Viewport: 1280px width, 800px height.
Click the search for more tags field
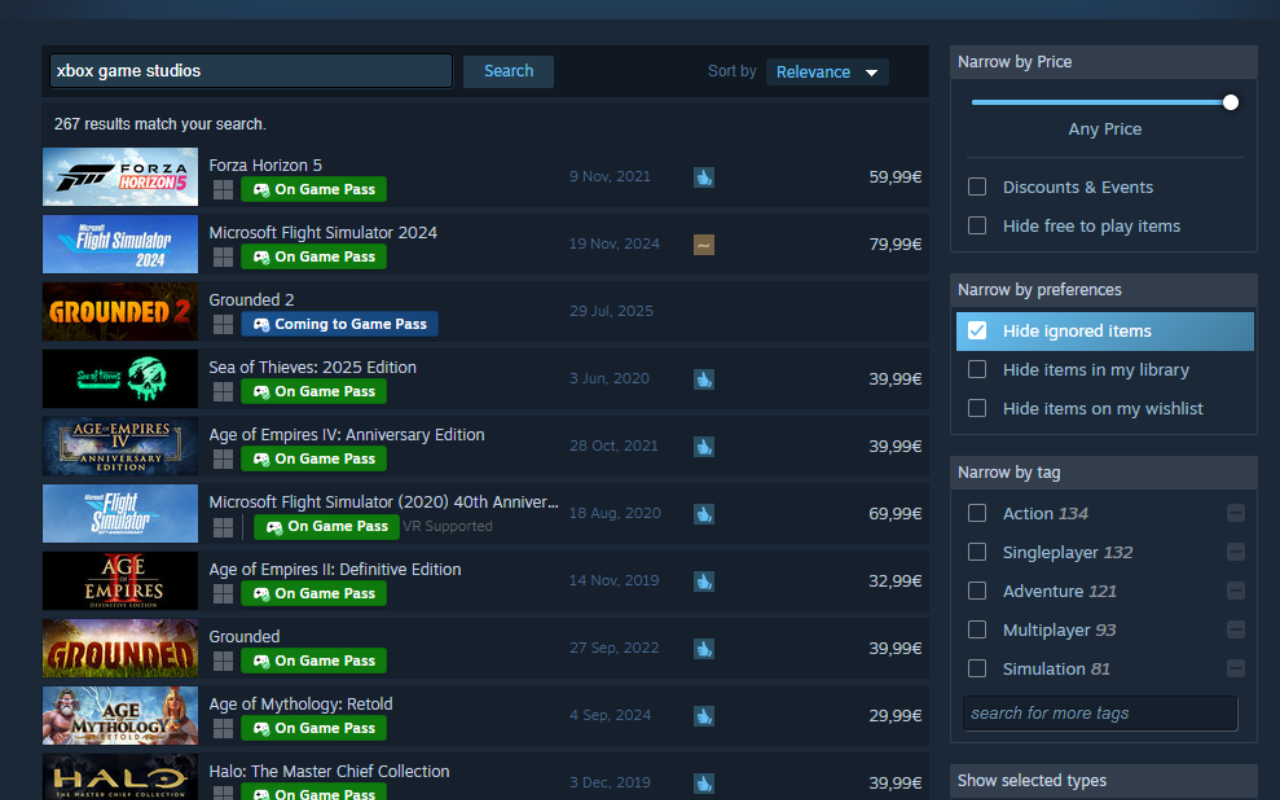(1100, 713)
